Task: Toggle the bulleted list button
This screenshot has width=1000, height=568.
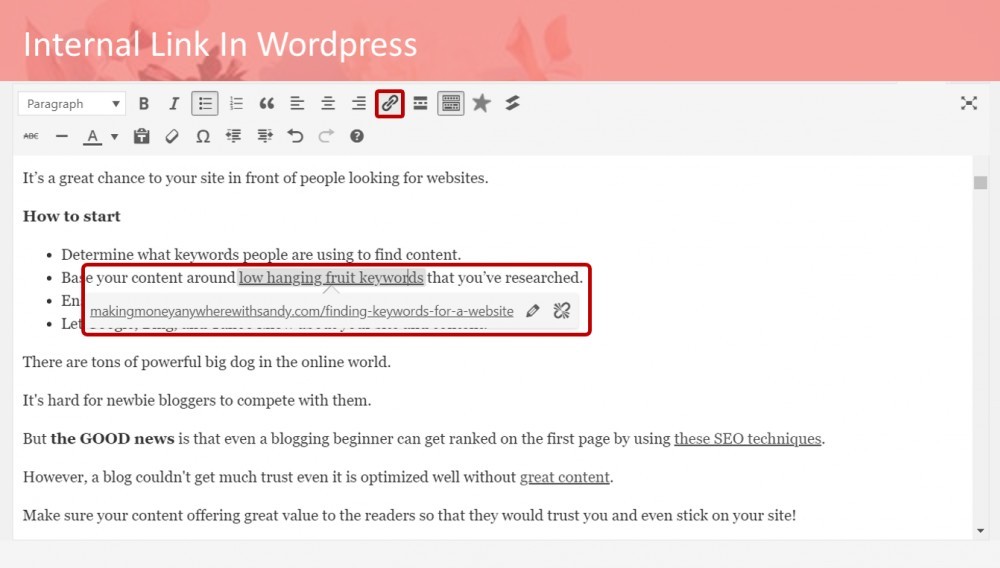Action: point(205,103)
